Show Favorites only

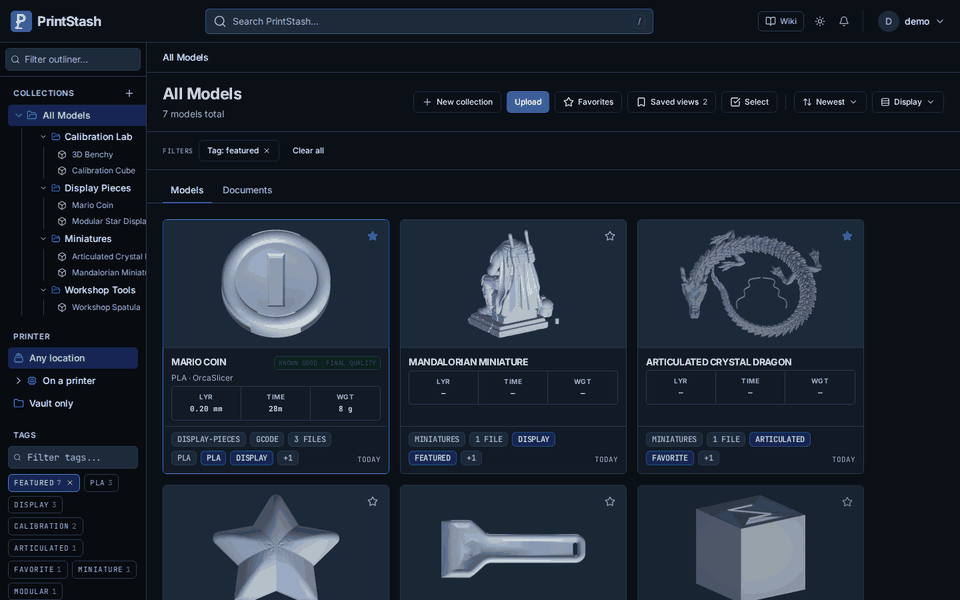(588, 102)
